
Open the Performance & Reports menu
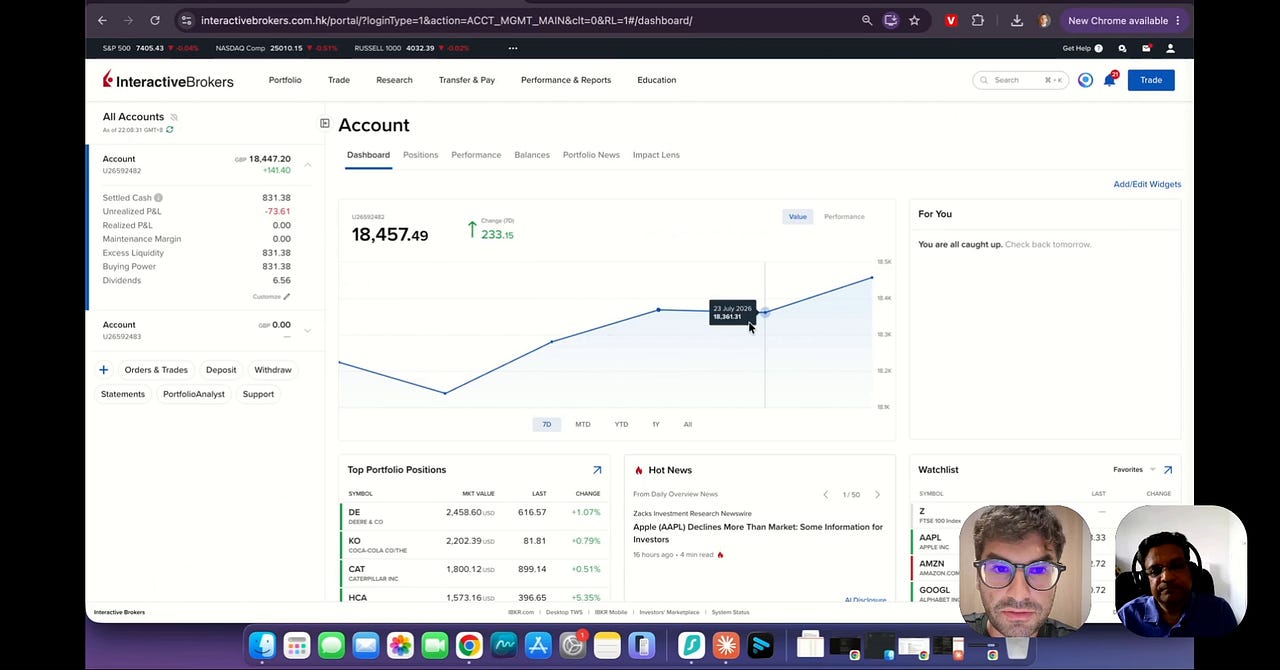[x=566, y=80]
